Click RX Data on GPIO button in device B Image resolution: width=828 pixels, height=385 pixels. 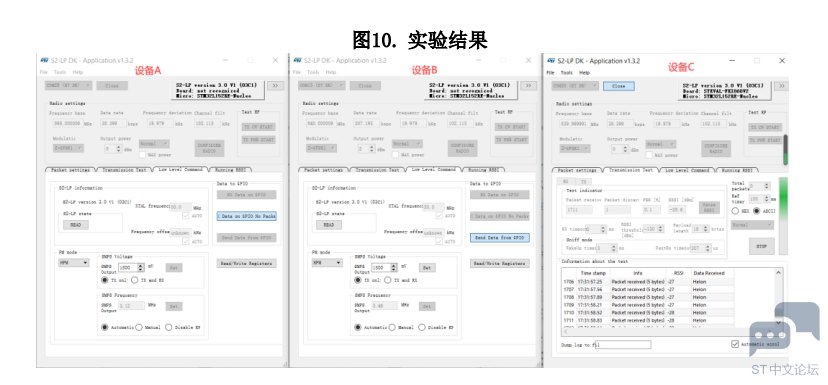500,195
